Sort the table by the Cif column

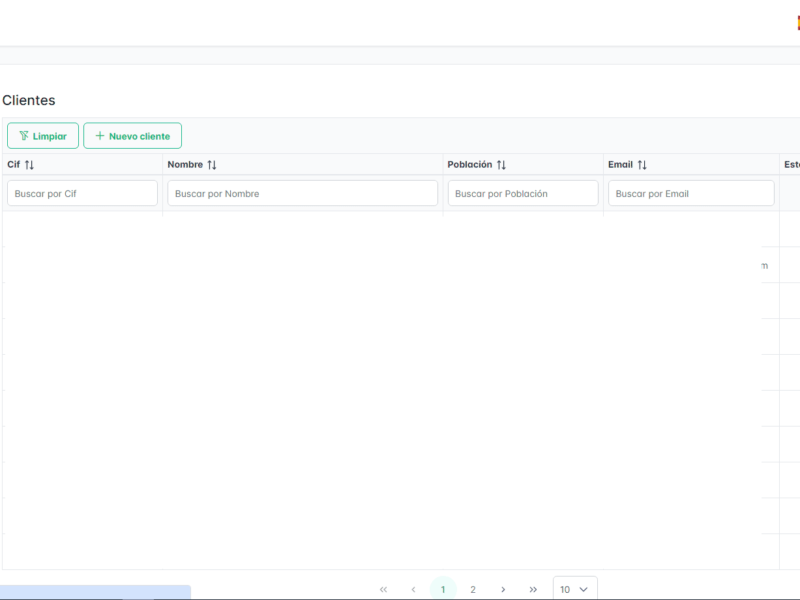(28, 164)
